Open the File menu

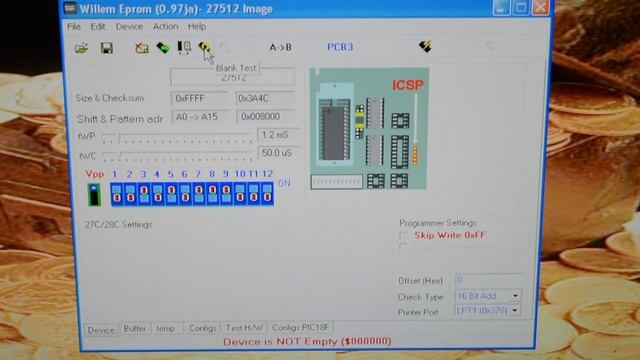point(74,27)
